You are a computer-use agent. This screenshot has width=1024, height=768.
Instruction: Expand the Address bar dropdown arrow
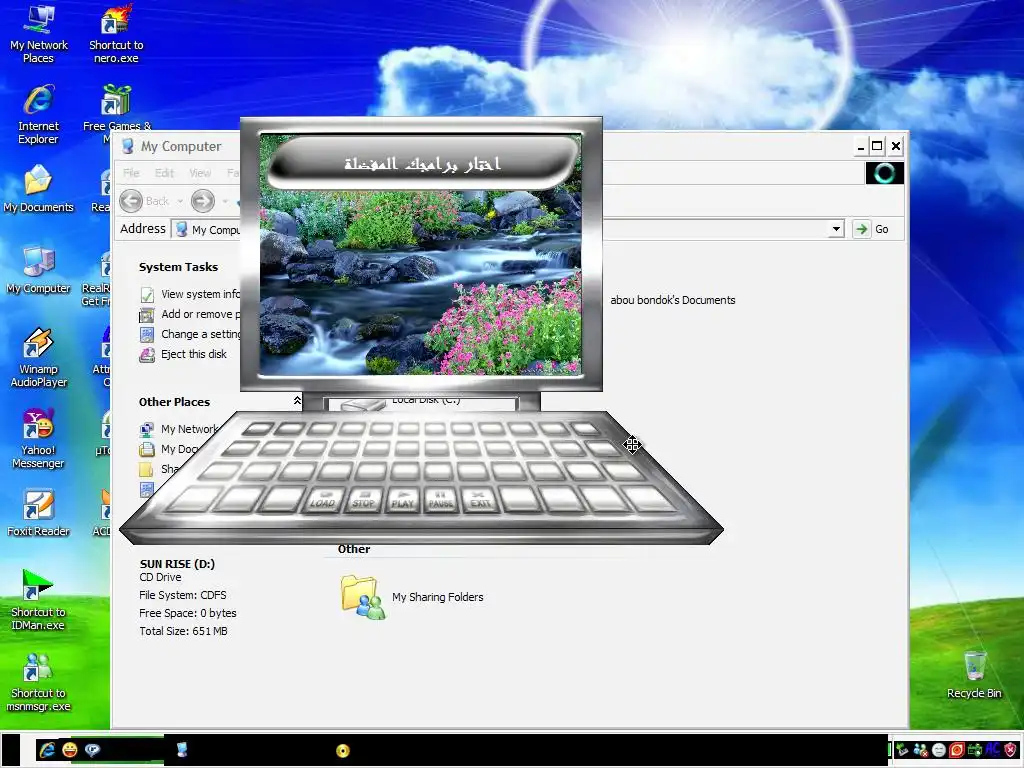836,229
